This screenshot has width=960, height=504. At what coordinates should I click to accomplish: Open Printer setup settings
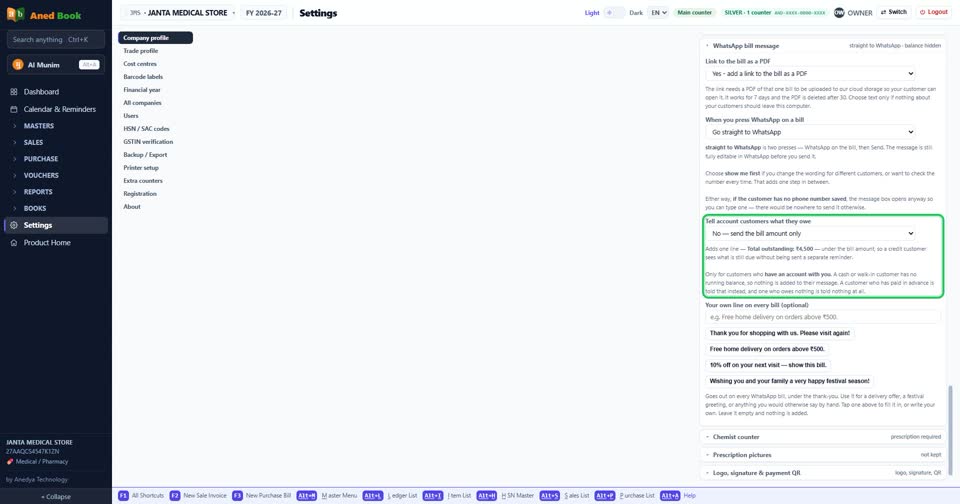(x=156, y=168)
